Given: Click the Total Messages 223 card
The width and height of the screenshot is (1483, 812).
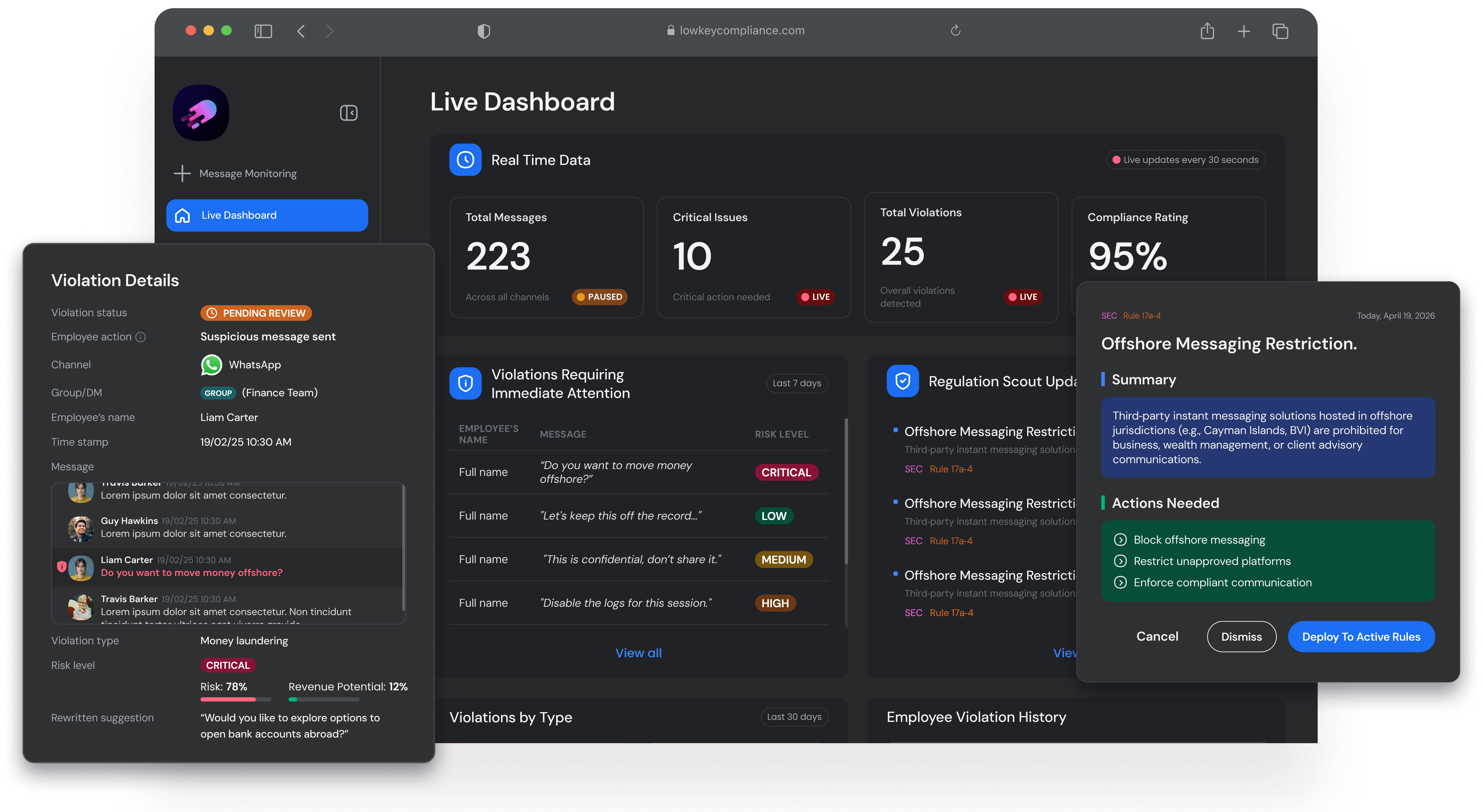Looking at the screenshot, I should pyautogui.click(x=546, y=257).
